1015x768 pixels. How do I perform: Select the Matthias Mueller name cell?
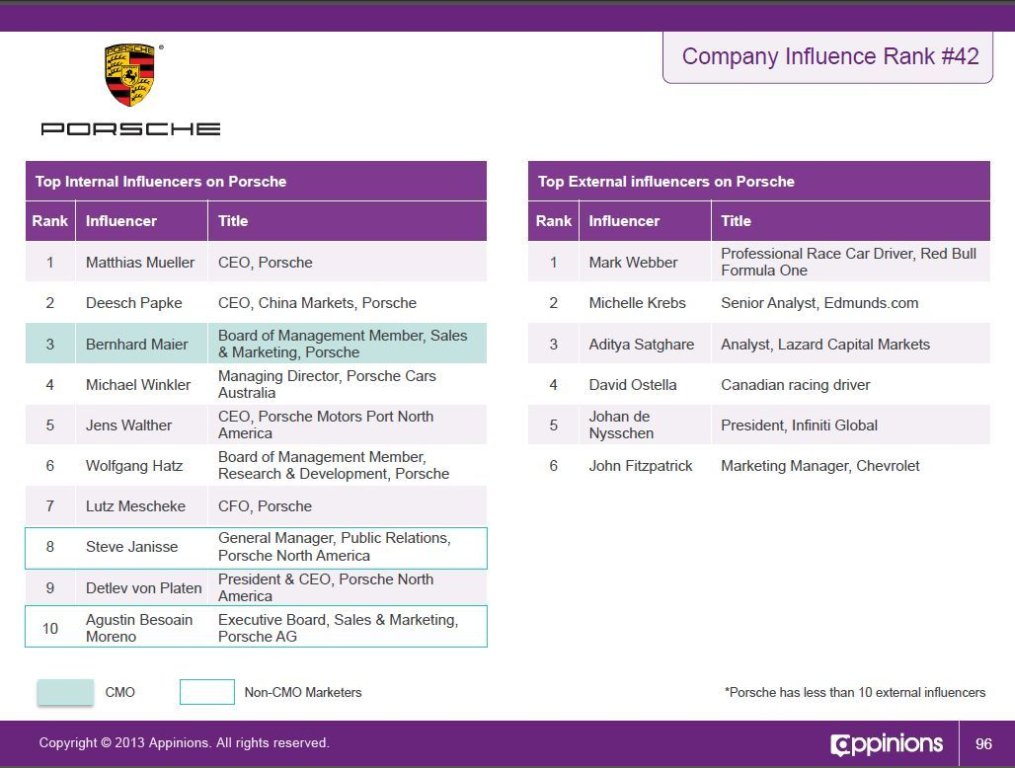coord(140,262)
